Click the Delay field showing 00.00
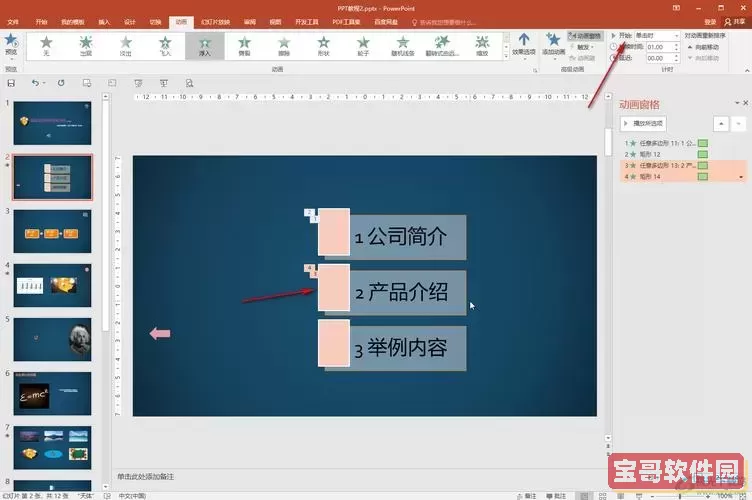The image size is (752, 500). pyautogui.click(x=659, y=58)
